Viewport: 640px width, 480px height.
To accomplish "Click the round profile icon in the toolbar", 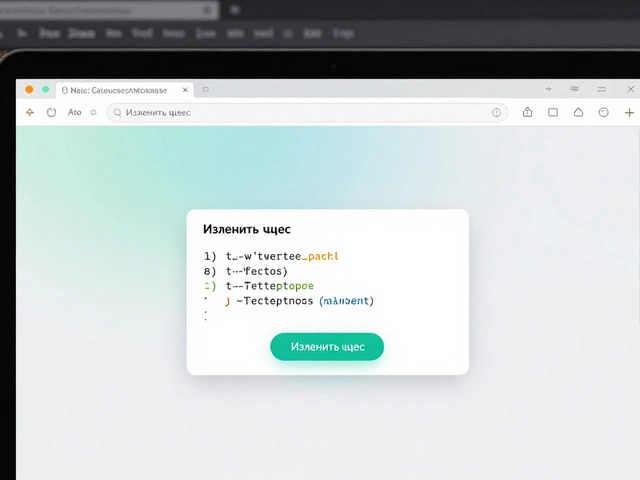I will pyautogui.click(x=603, y=112).
